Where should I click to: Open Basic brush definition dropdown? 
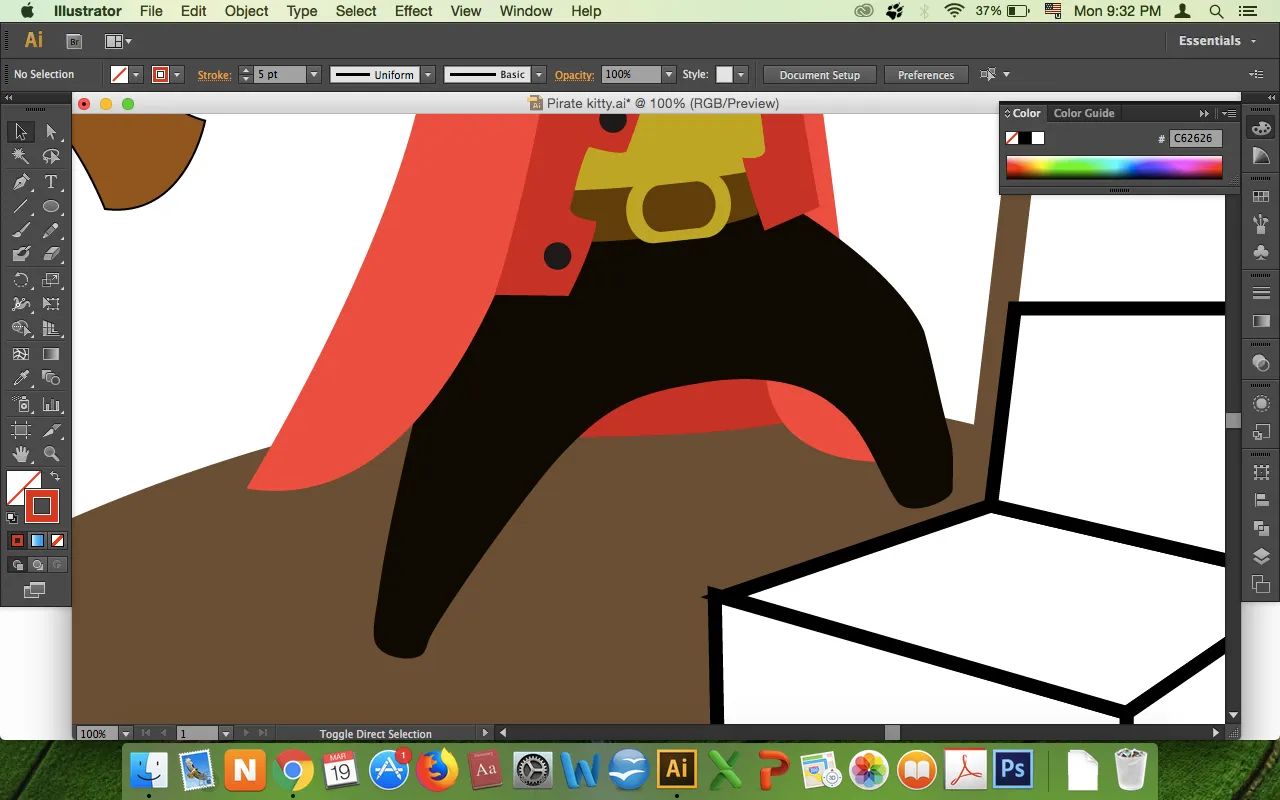539,75
